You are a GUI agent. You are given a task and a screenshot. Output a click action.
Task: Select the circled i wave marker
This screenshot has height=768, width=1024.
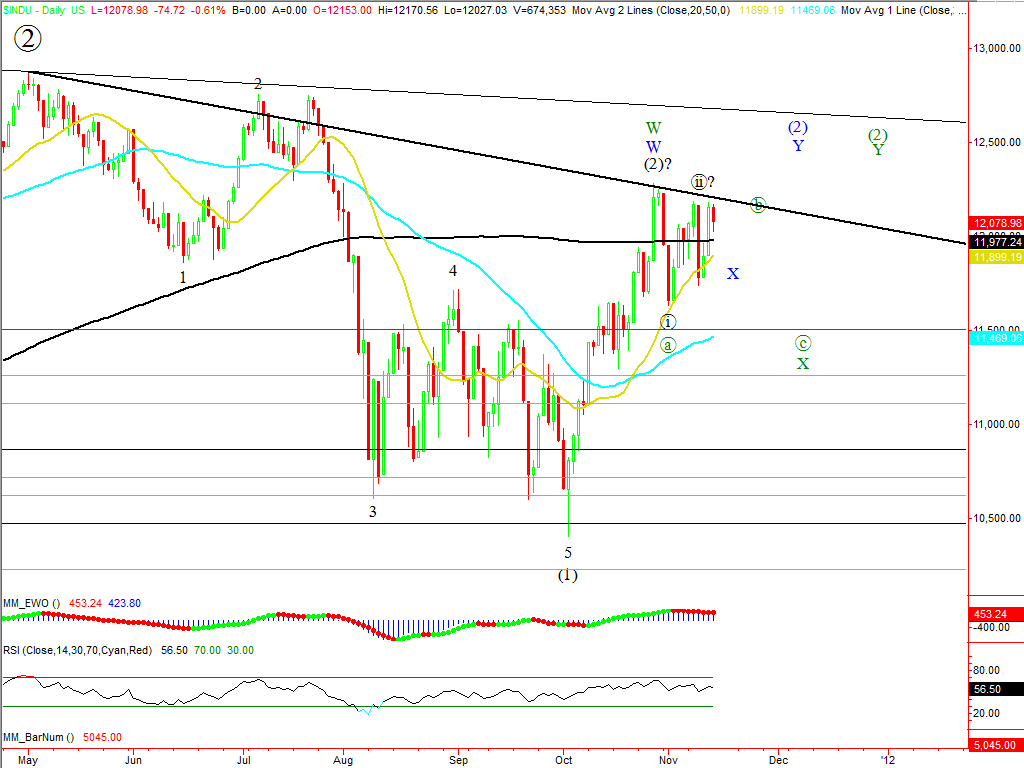668,322
